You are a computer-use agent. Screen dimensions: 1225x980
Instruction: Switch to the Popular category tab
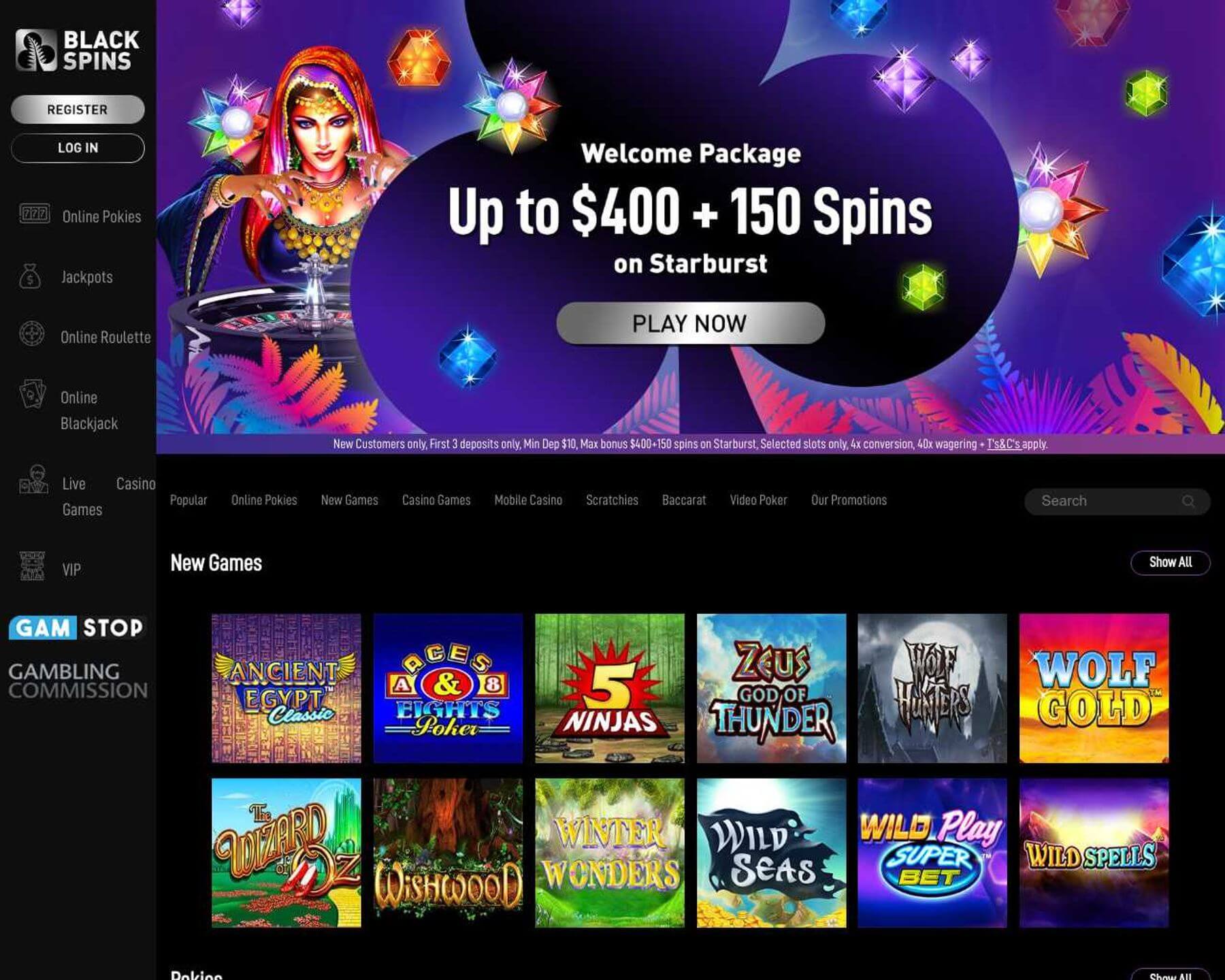[x=189, y=500]
